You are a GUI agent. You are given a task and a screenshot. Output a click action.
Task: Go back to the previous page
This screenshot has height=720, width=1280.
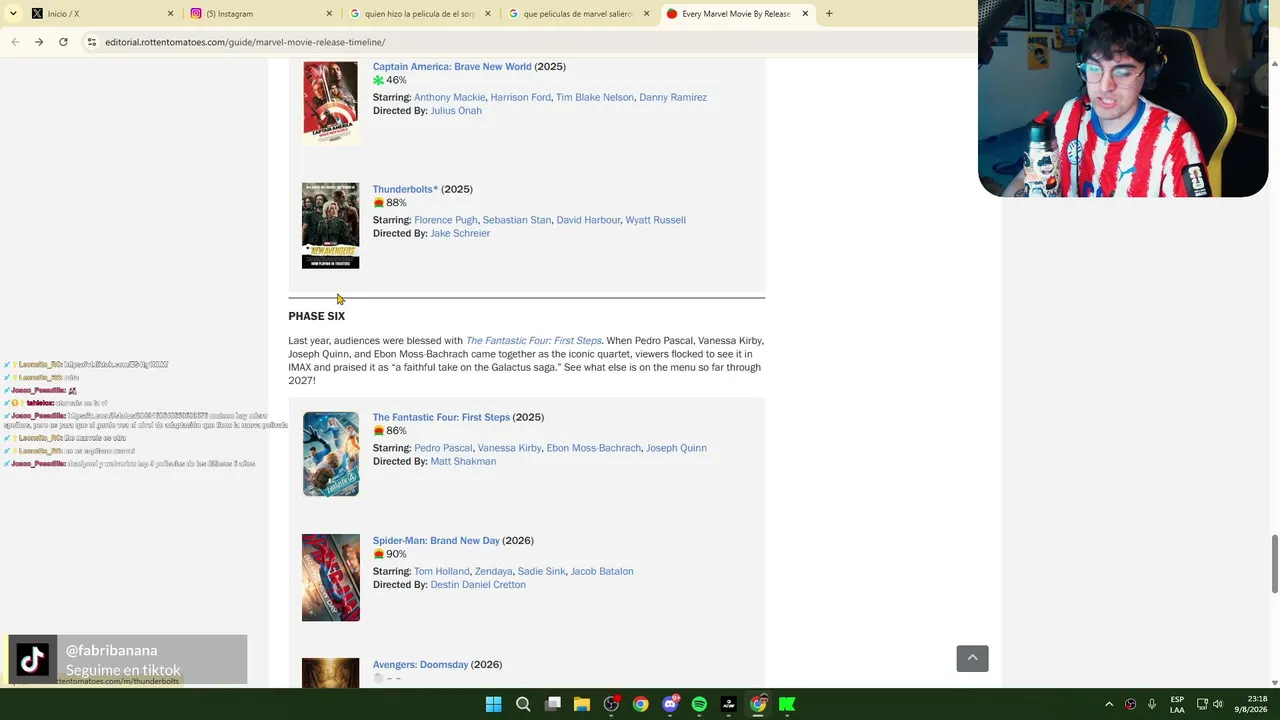click(15, 42)
